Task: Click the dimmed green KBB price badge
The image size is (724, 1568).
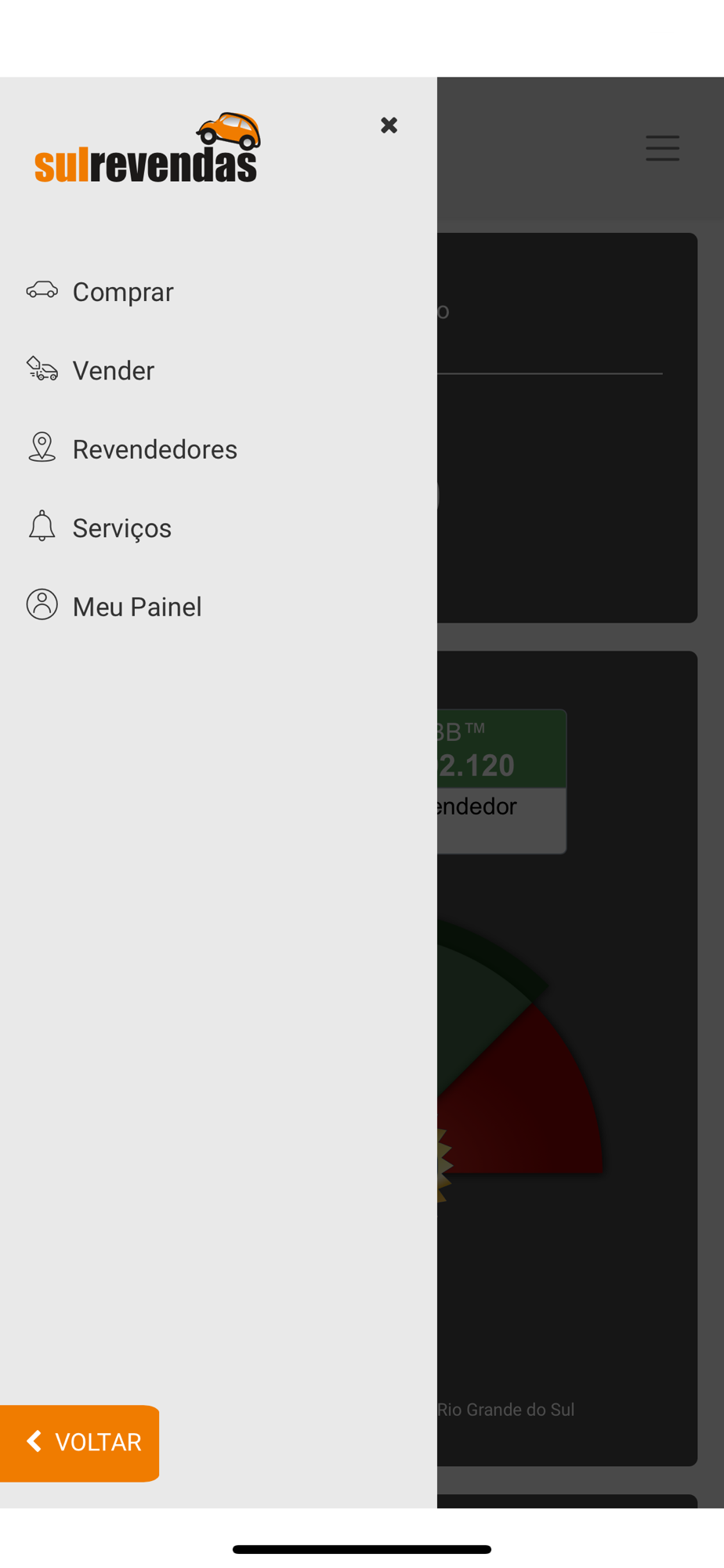Action: point(501,749)
